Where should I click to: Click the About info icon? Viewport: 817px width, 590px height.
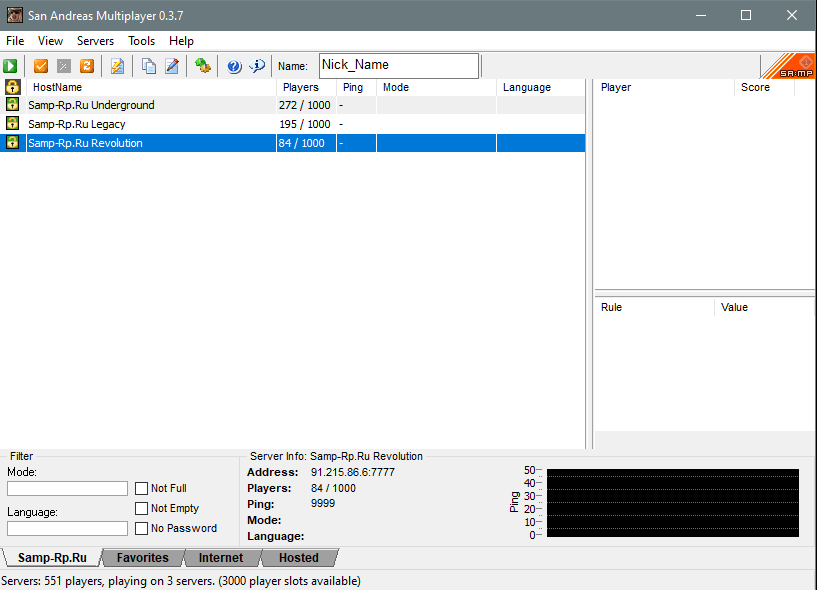pos(257,66)
